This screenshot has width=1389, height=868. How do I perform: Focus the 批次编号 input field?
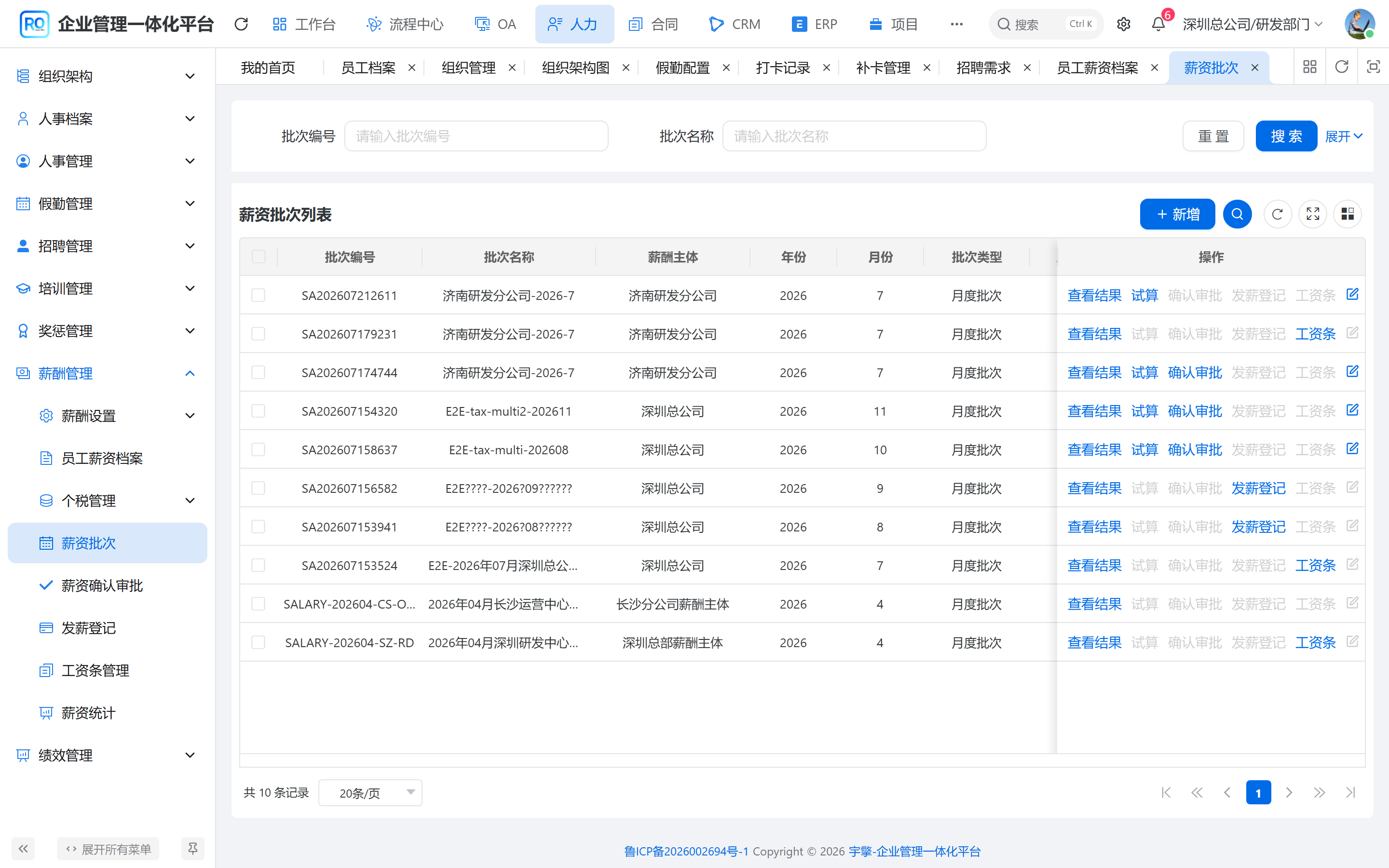tap(476, 136)
